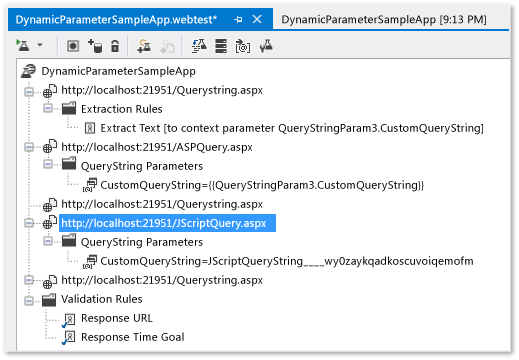
Task: Click the Extraction Rules folder icon
Action: tap(69, 108)
